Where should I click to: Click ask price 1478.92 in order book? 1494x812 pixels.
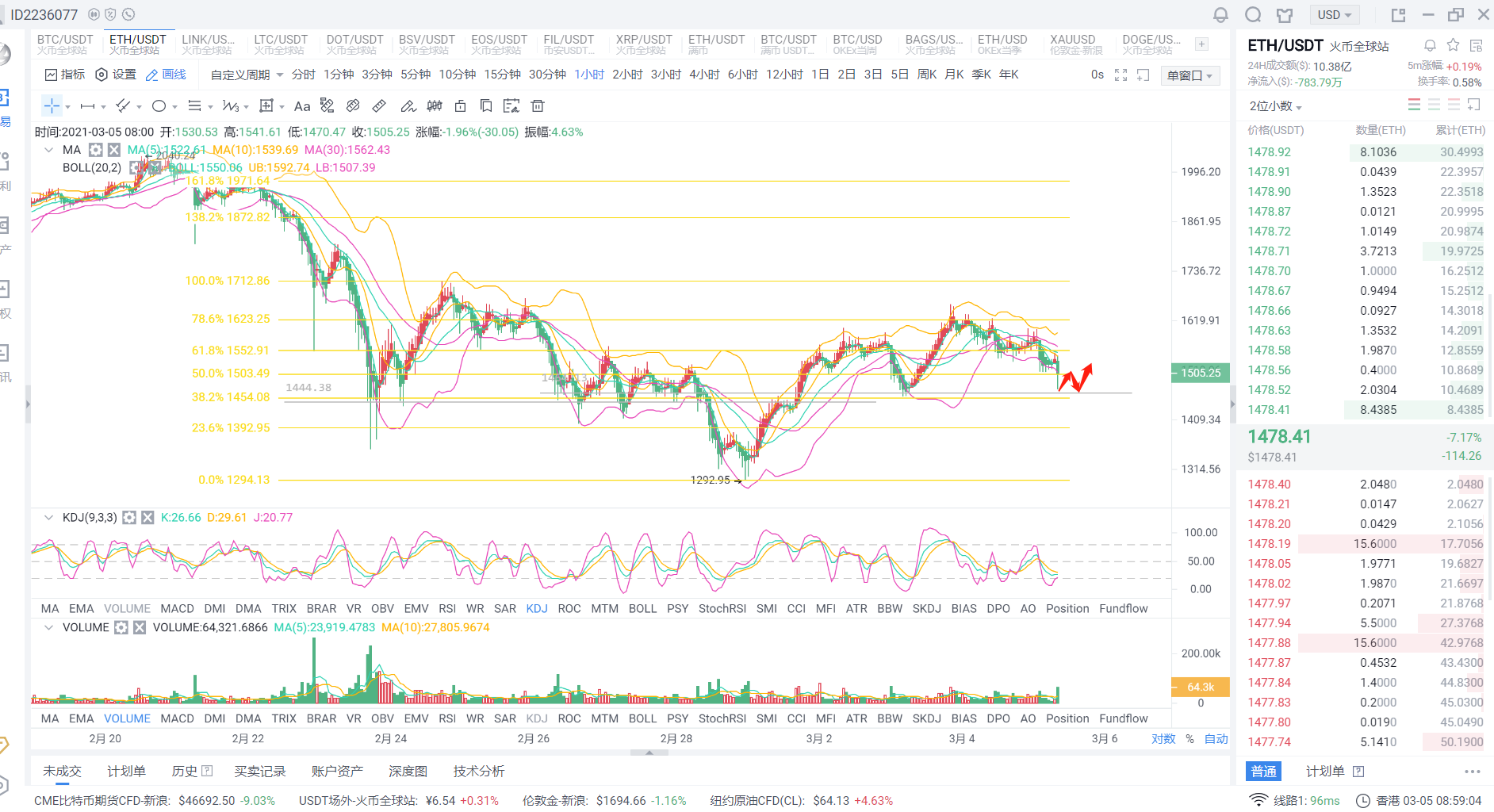[1269, 152]
